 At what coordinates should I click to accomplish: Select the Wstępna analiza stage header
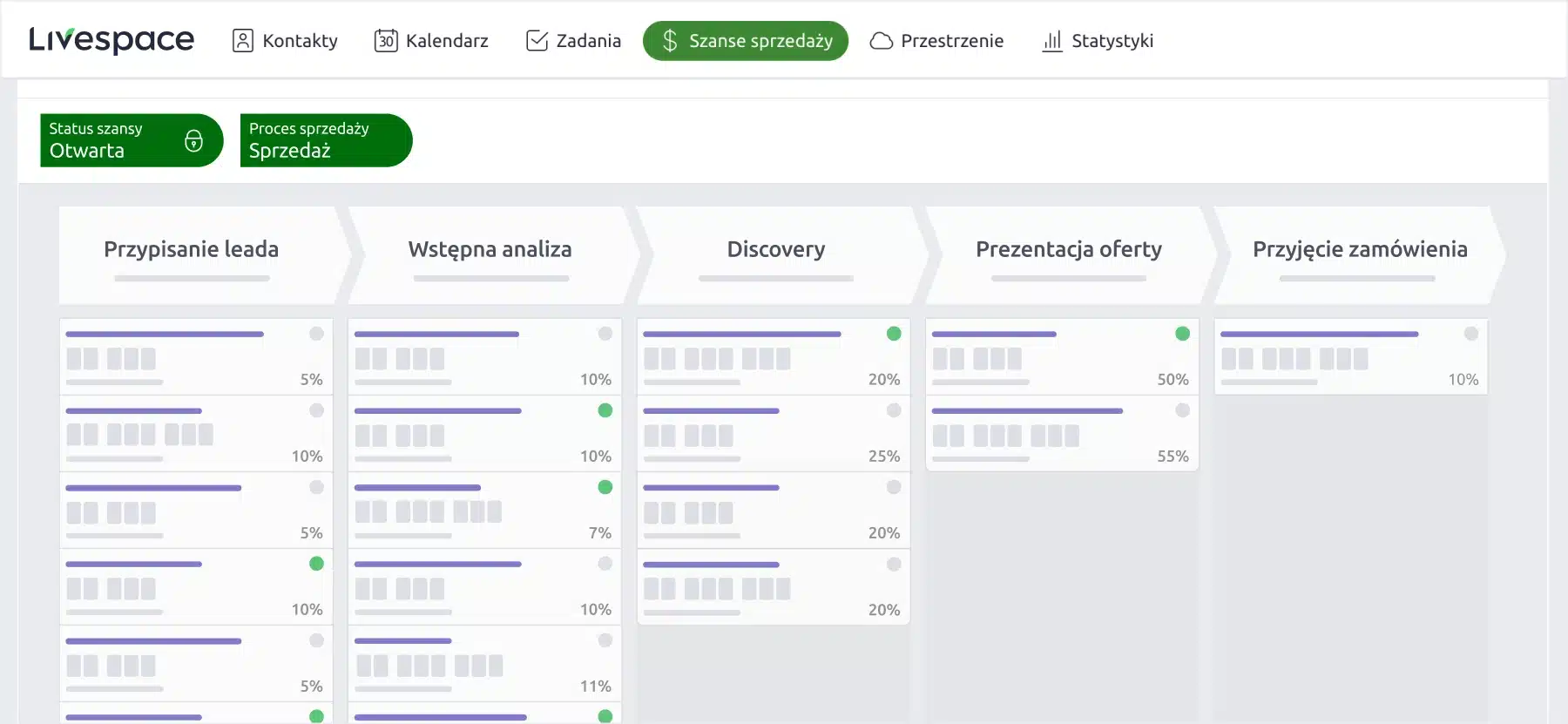493,255
